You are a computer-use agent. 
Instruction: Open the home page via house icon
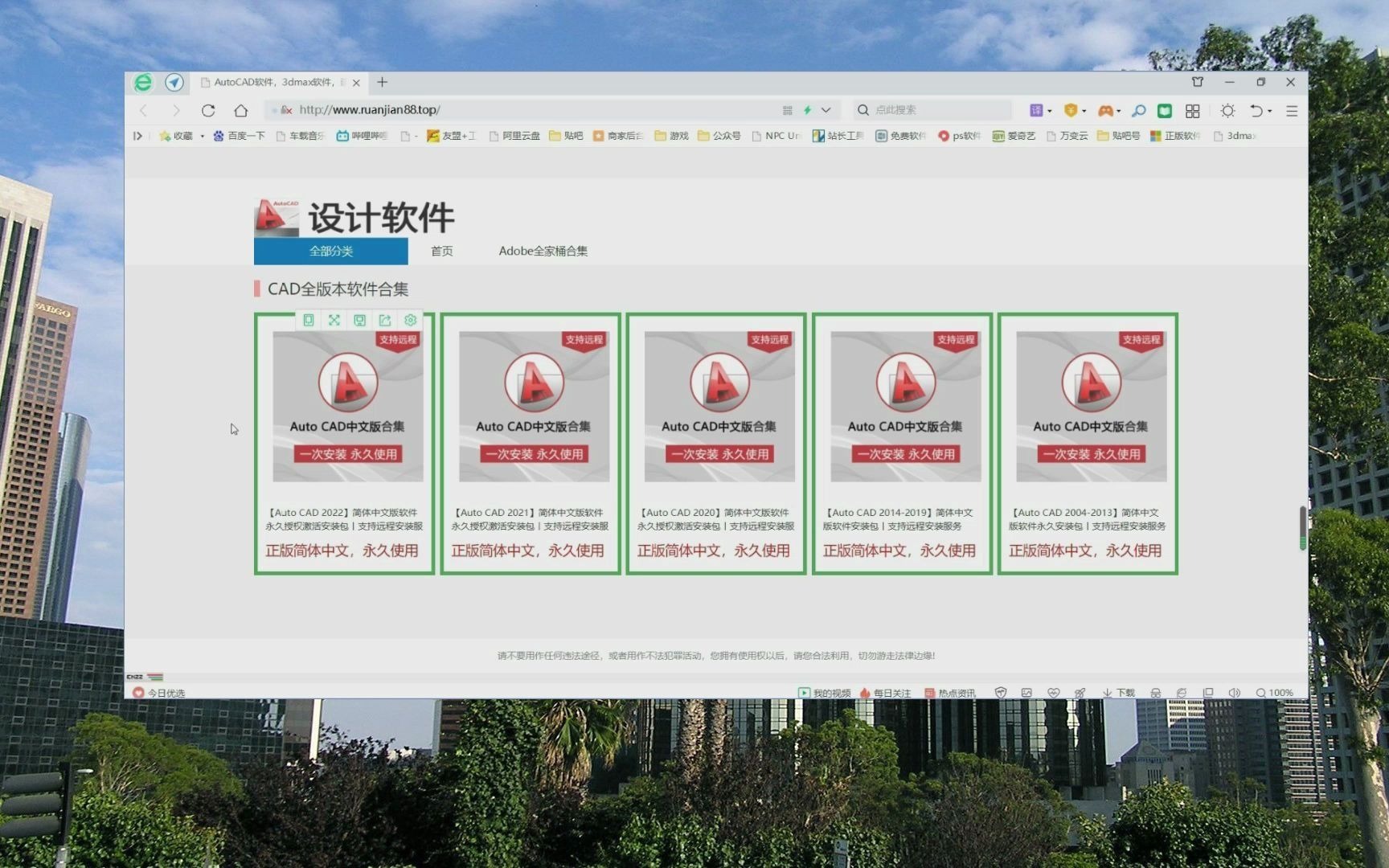tap(240, 110)
